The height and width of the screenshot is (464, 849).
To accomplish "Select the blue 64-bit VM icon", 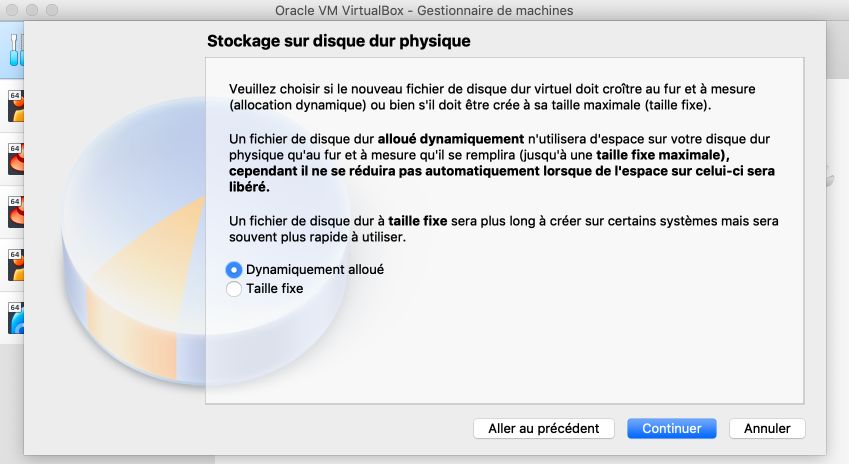I will [16, 318].
